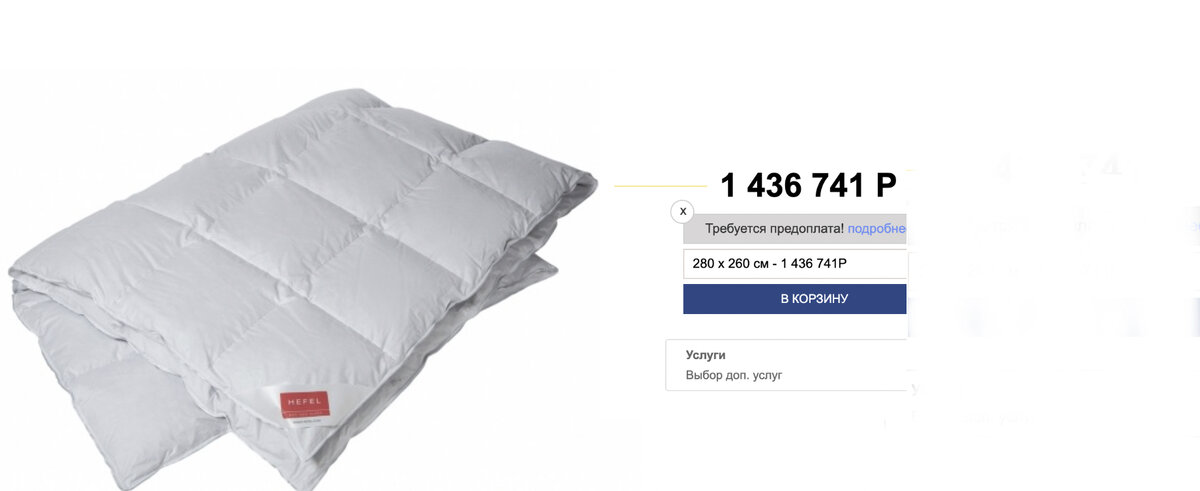Click the price text inside the size field
This screenshot has height=491, width=1200.
[812, 264]
